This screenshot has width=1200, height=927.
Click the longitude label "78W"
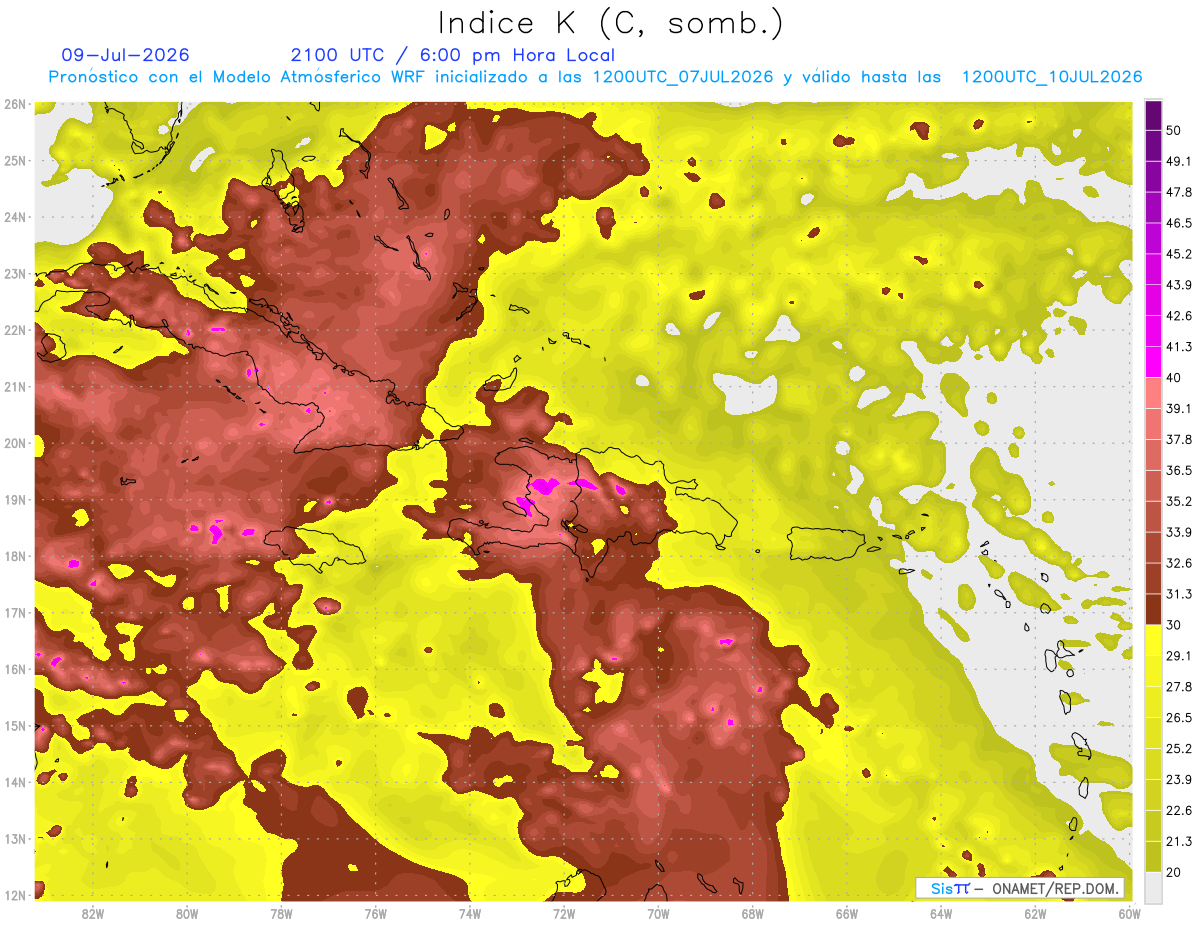pos(281,913)
